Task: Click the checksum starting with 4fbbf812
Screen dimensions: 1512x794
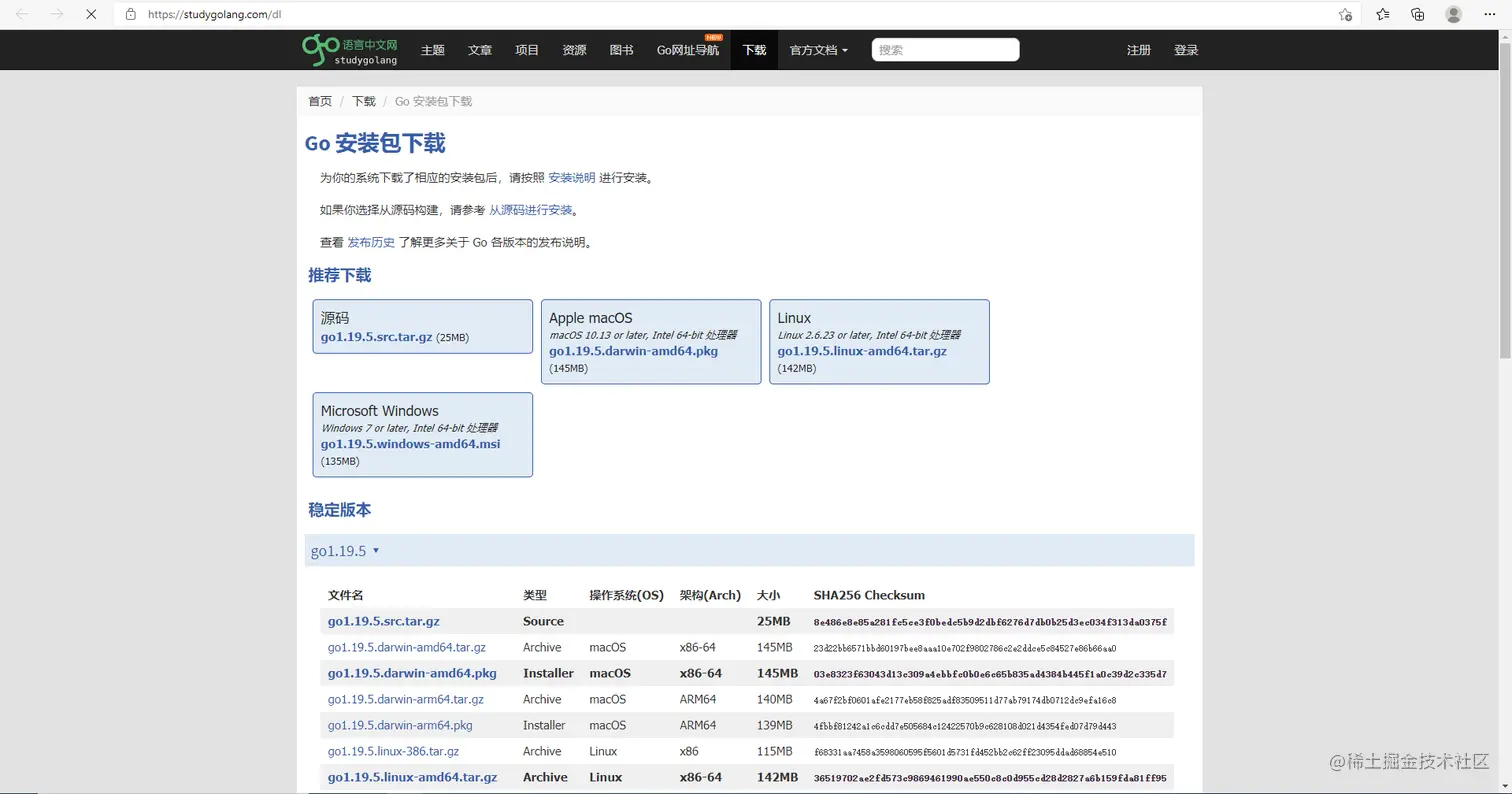Action: [965, 726]
